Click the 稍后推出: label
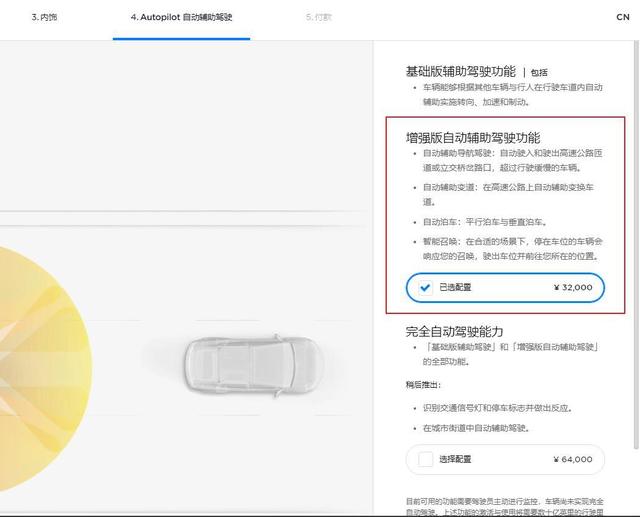 pyautogui.click(x=423, y=385)
